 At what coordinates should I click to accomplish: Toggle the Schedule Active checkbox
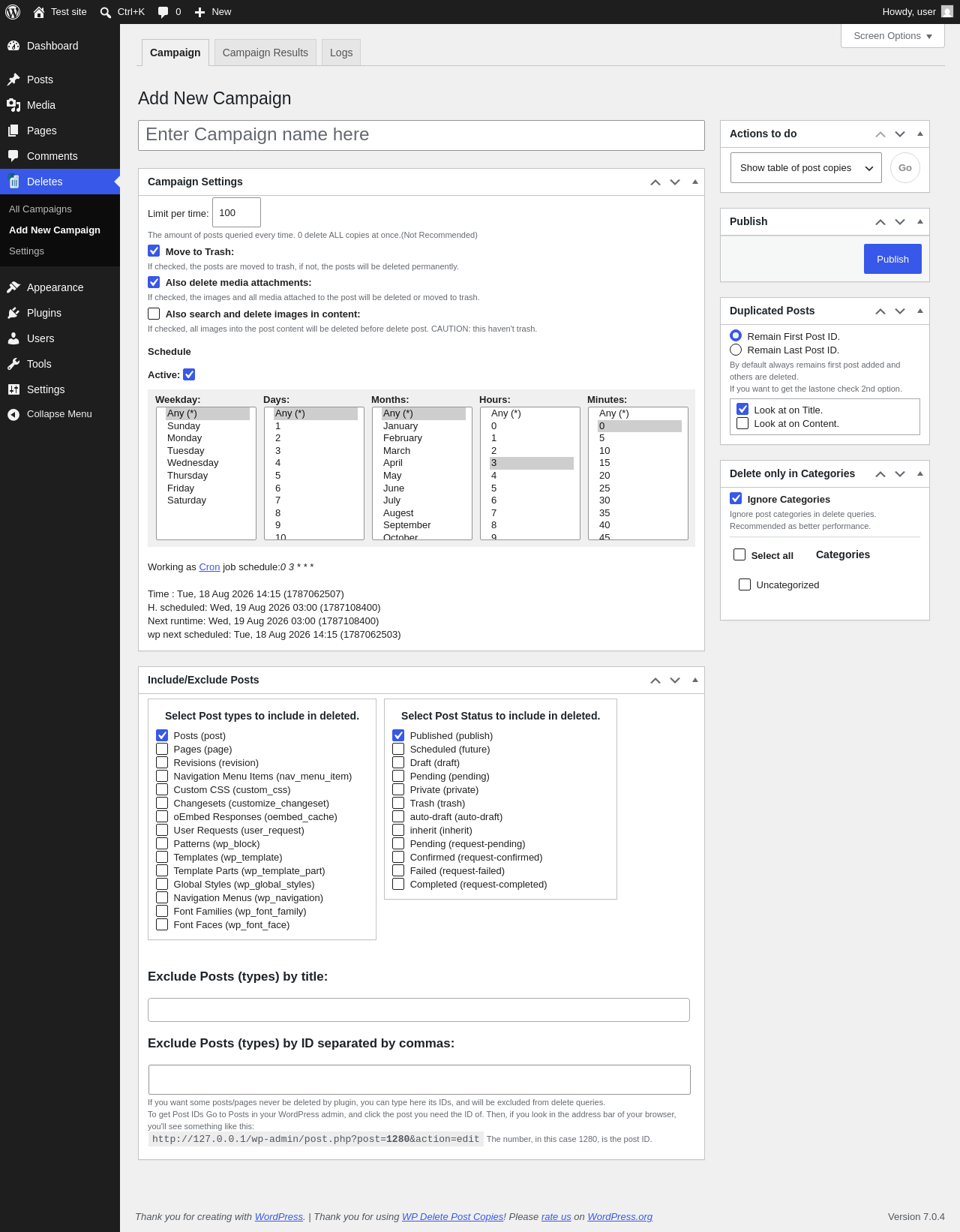coord(189,374)
